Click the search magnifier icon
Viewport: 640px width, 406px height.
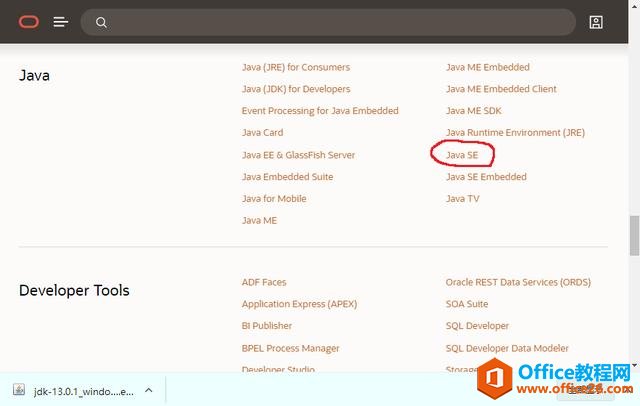tap(101, 22)
